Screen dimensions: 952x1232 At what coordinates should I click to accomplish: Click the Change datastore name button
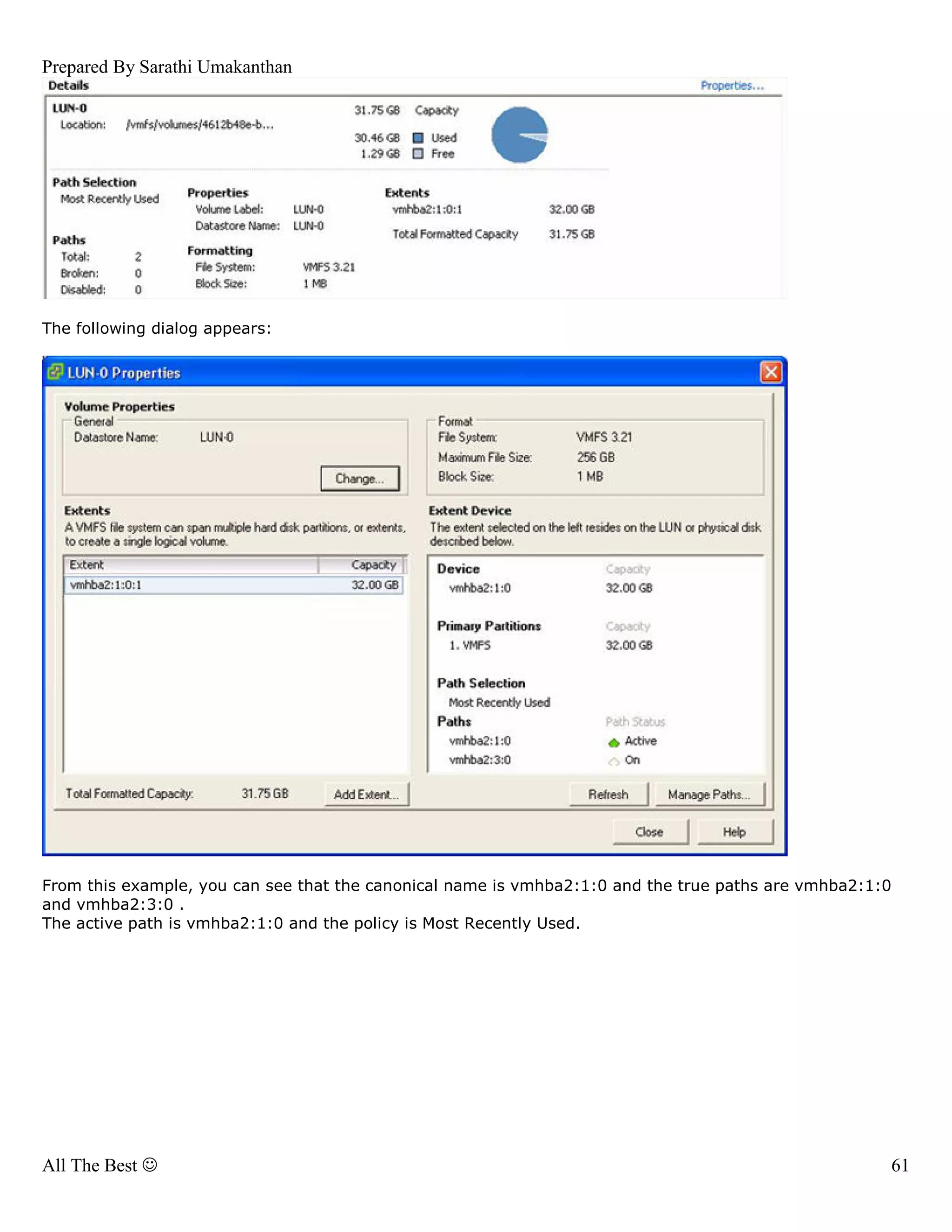360,478
